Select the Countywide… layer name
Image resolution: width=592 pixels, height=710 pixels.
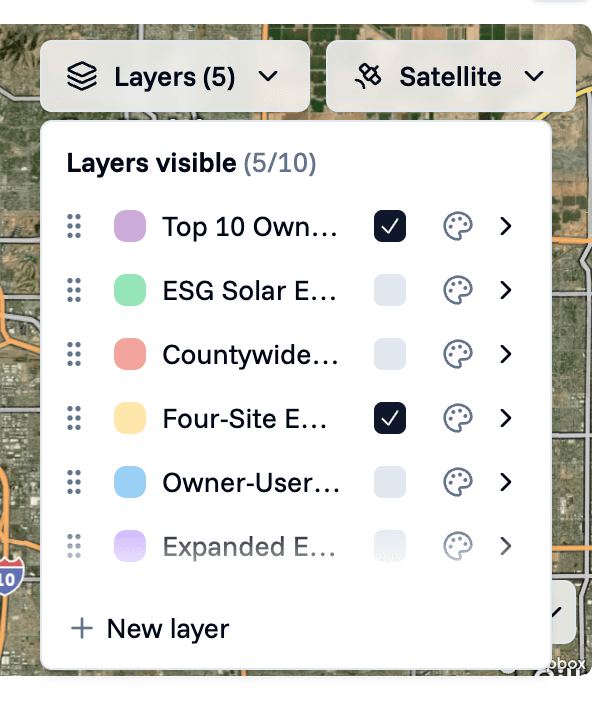point(250,355)
